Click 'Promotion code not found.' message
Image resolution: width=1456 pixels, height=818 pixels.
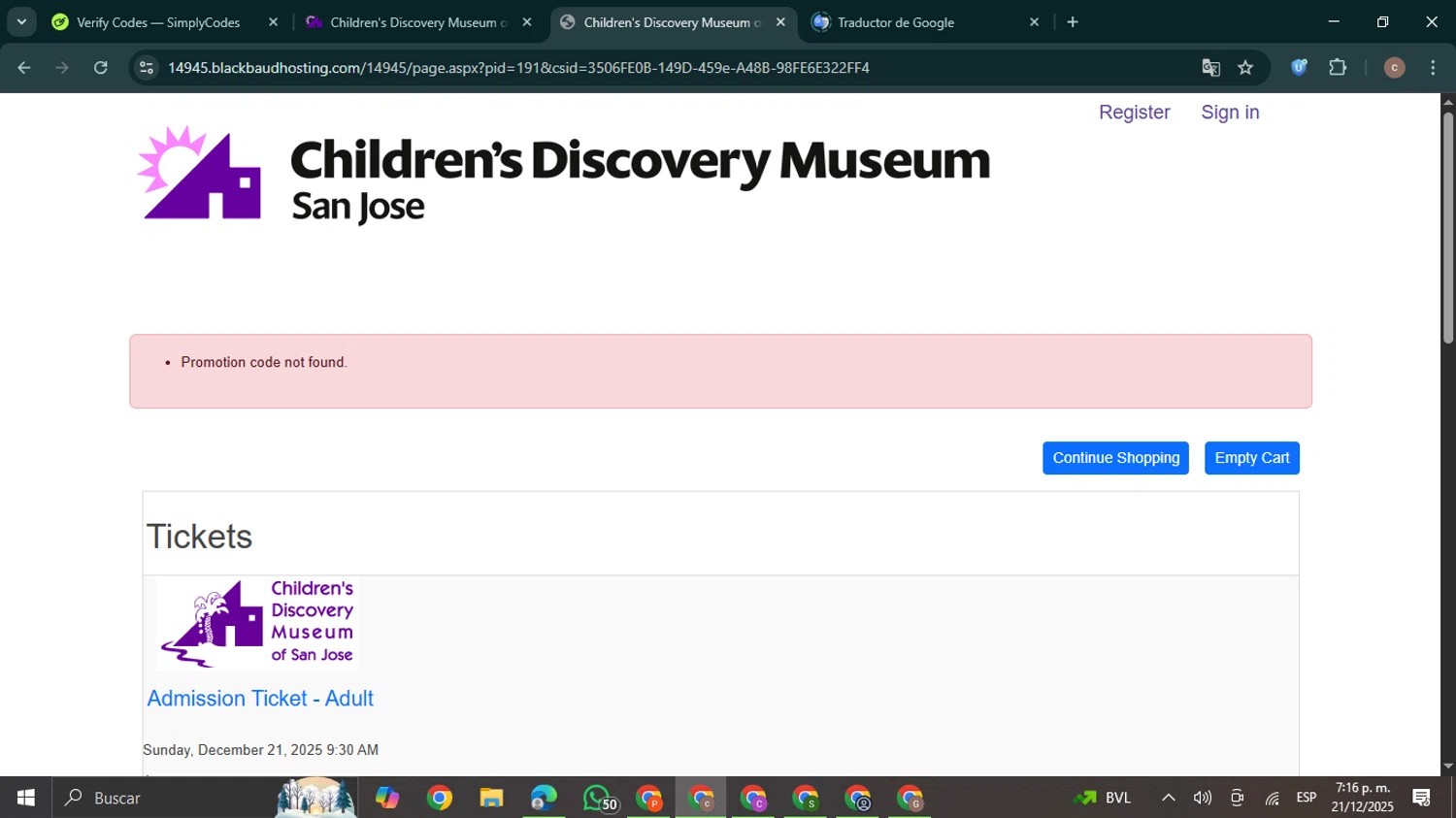click(x=264, y=362)
